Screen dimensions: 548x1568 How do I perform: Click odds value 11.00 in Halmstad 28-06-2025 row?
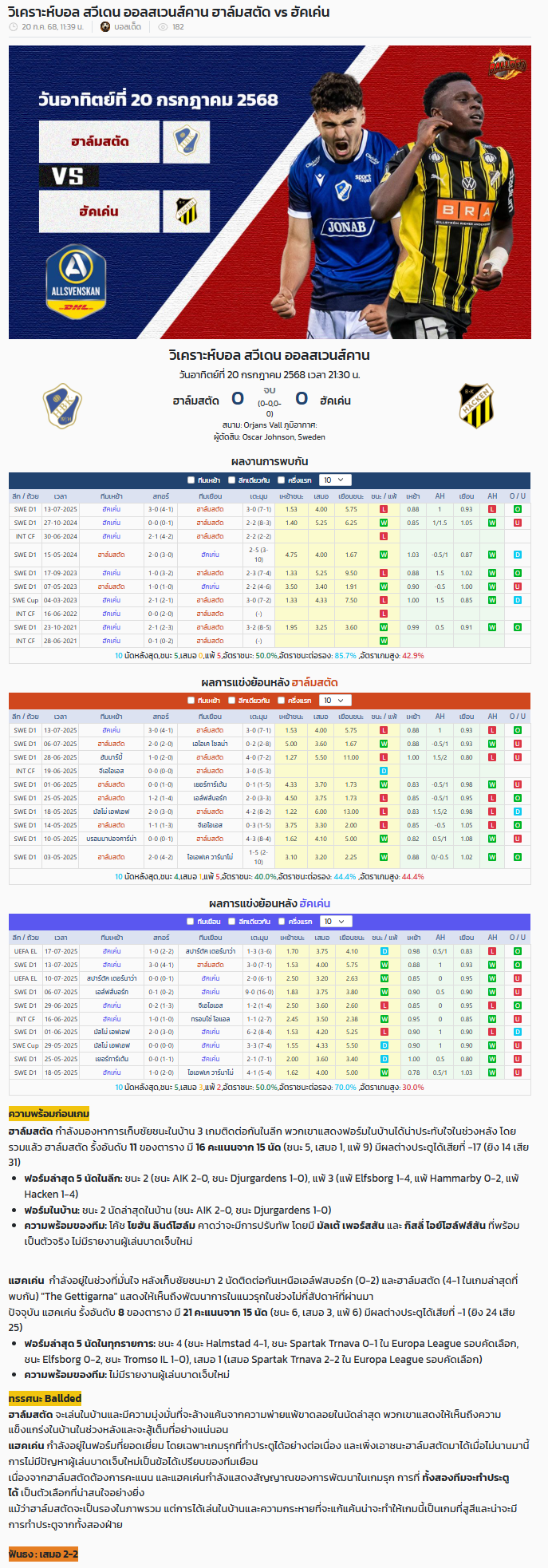pyautogui.click(x=351, y=757)
